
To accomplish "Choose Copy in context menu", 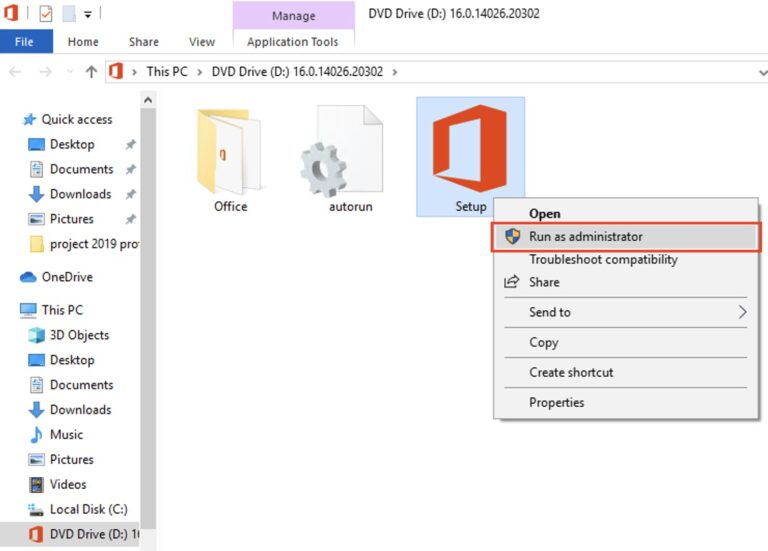I will pos(625,342).
